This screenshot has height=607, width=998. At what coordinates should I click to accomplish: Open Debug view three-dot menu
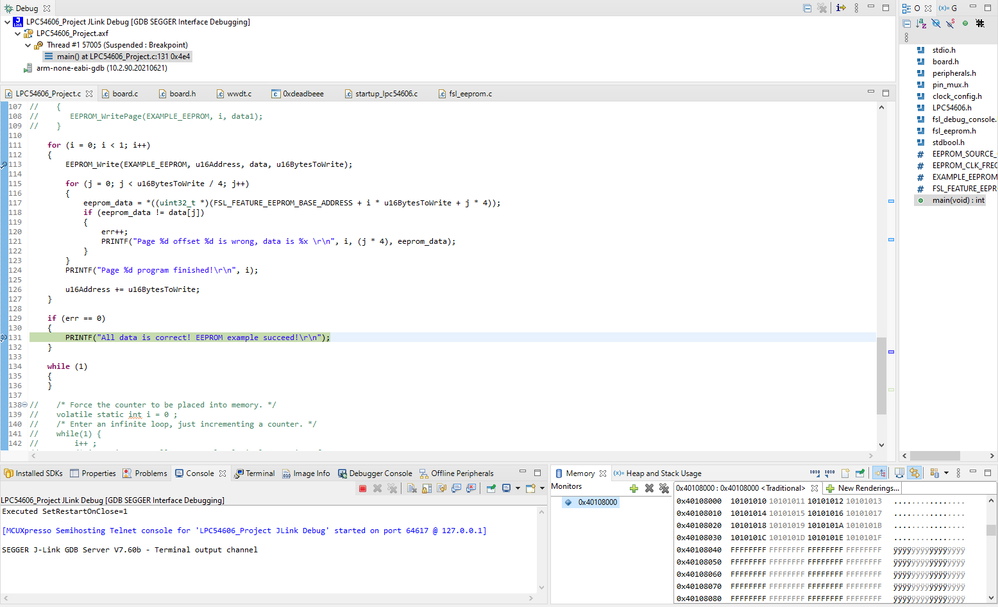pyautogui.click(x=856, y=8)
